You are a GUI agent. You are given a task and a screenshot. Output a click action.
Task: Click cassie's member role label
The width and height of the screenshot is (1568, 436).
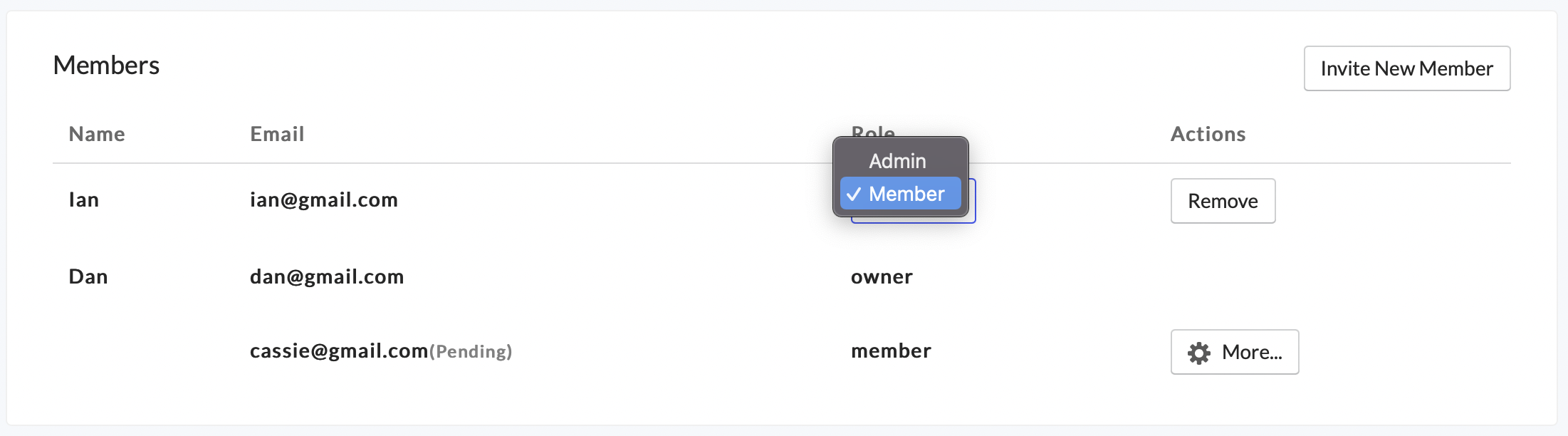pos(891,351)
